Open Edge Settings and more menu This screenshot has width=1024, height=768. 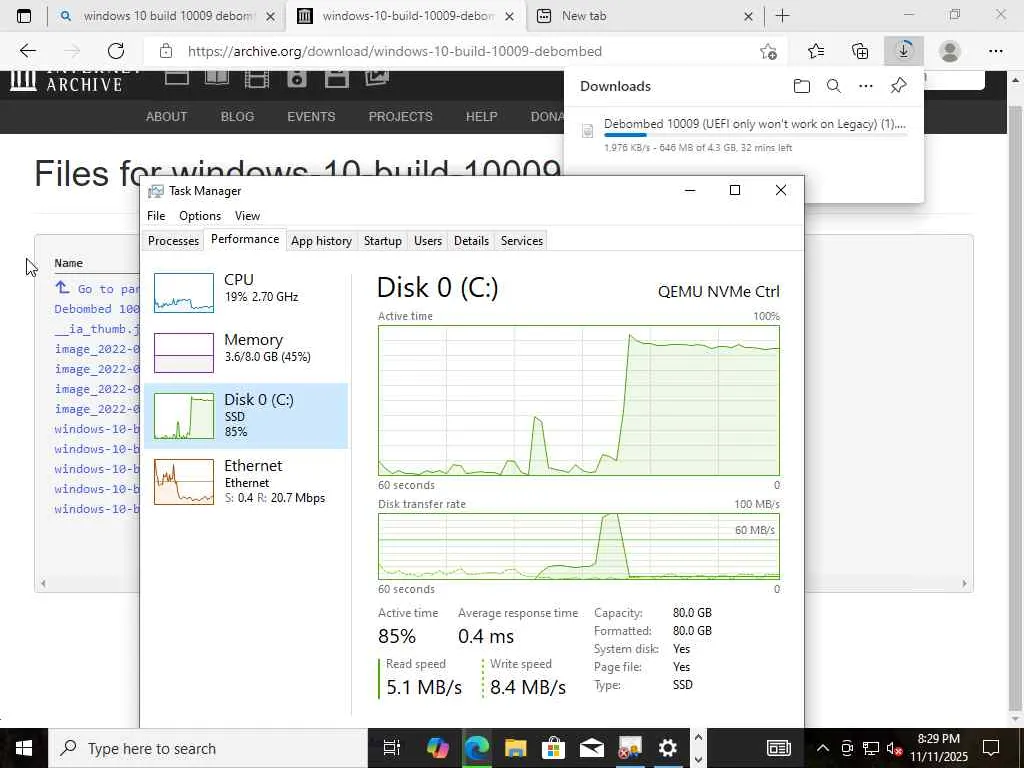[995, 51]
